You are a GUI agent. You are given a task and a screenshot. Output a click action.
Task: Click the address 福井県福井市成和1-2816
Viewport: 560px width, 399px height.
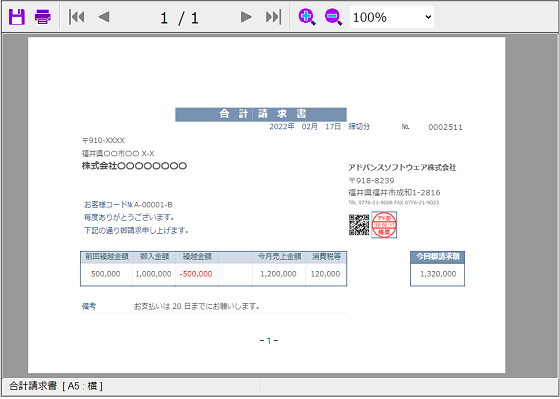click(394, 193)
